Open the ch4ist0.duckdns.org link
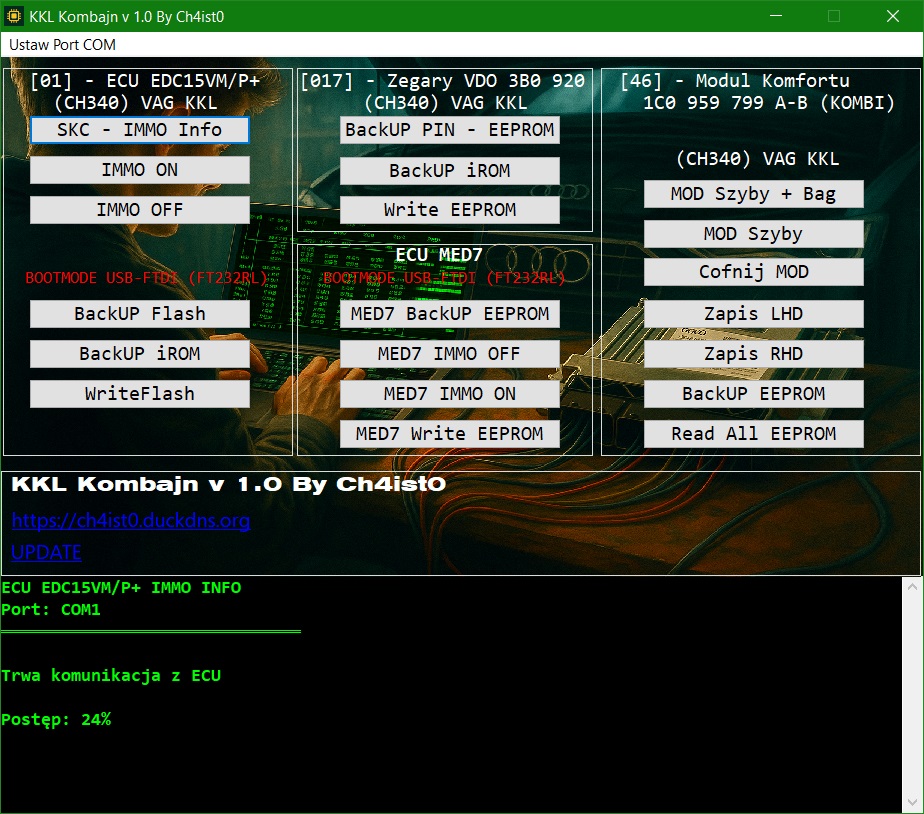 [x=131, y=521]
